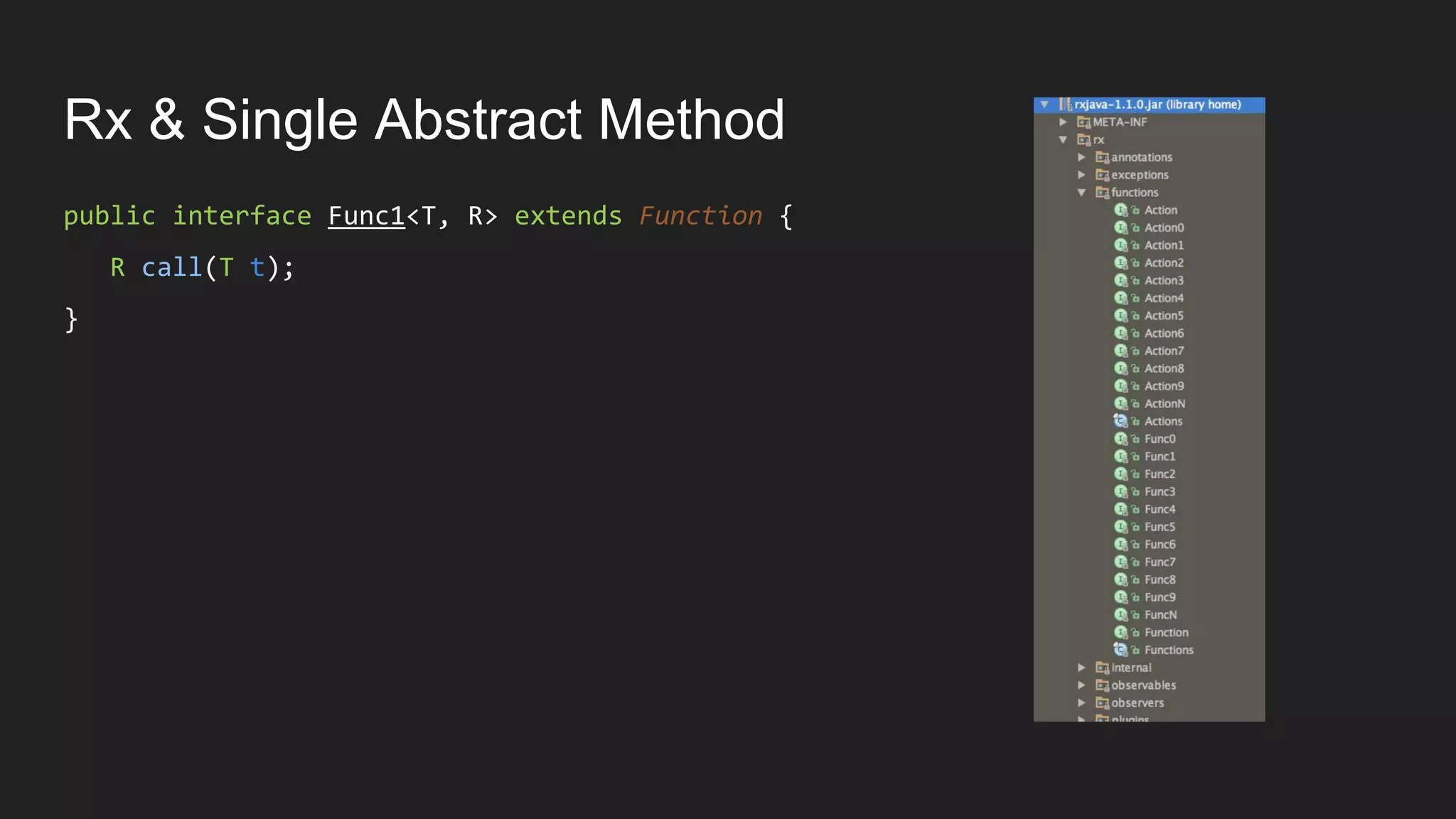Click the Func6 interface icon
The image size is (1456, 819).
(1121, 545)
